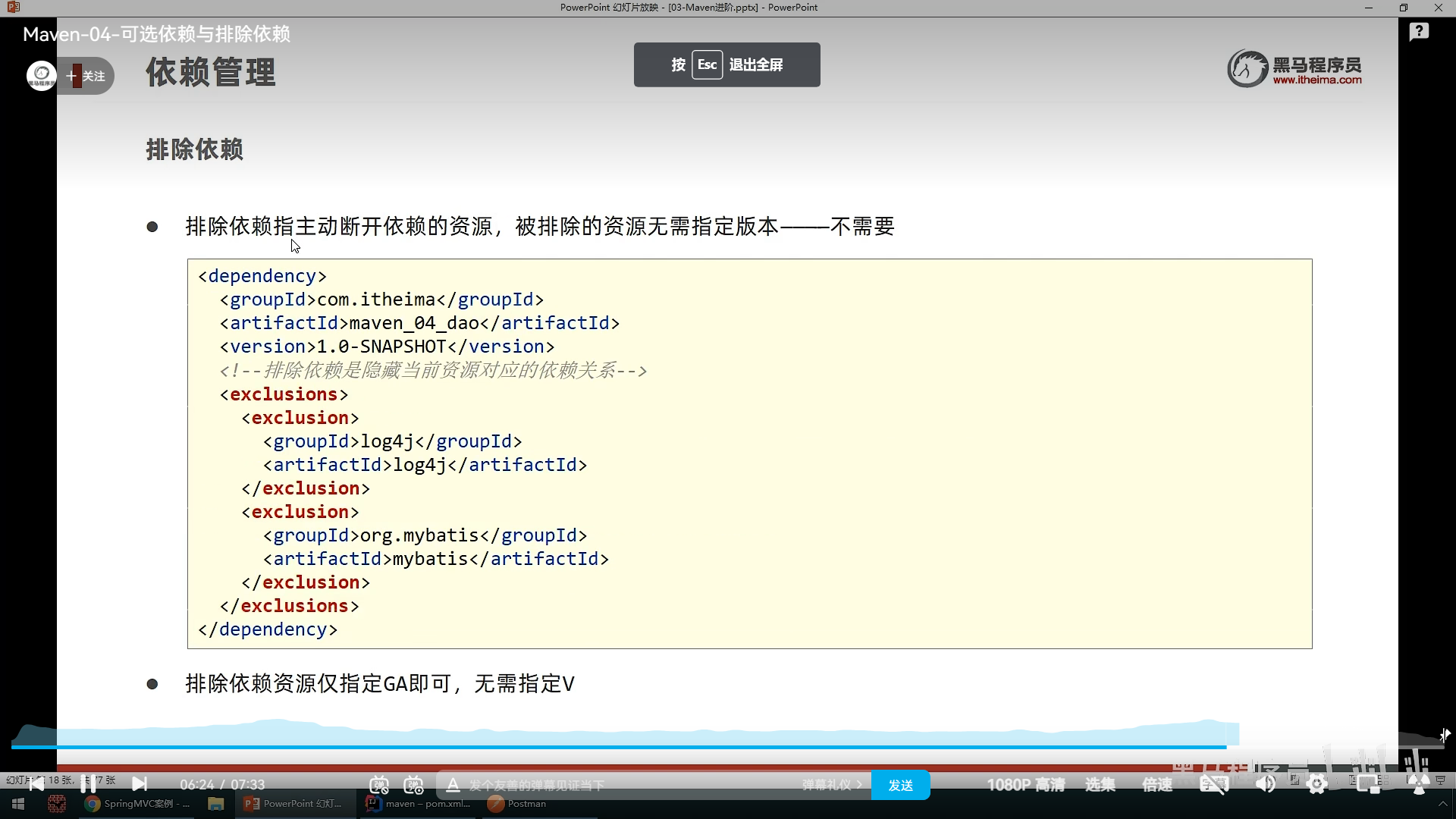Toggle picture-in-picture mode
The height and width of the screenshot is (819, 1456).
[x=1368, y=785]
